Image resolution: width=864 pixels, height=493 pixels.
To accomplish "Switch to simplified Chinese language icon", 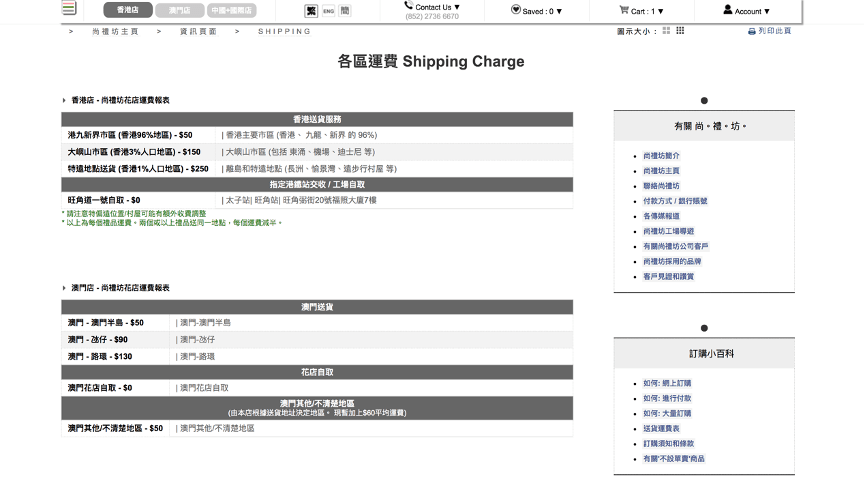I will [x=345, y=10].
